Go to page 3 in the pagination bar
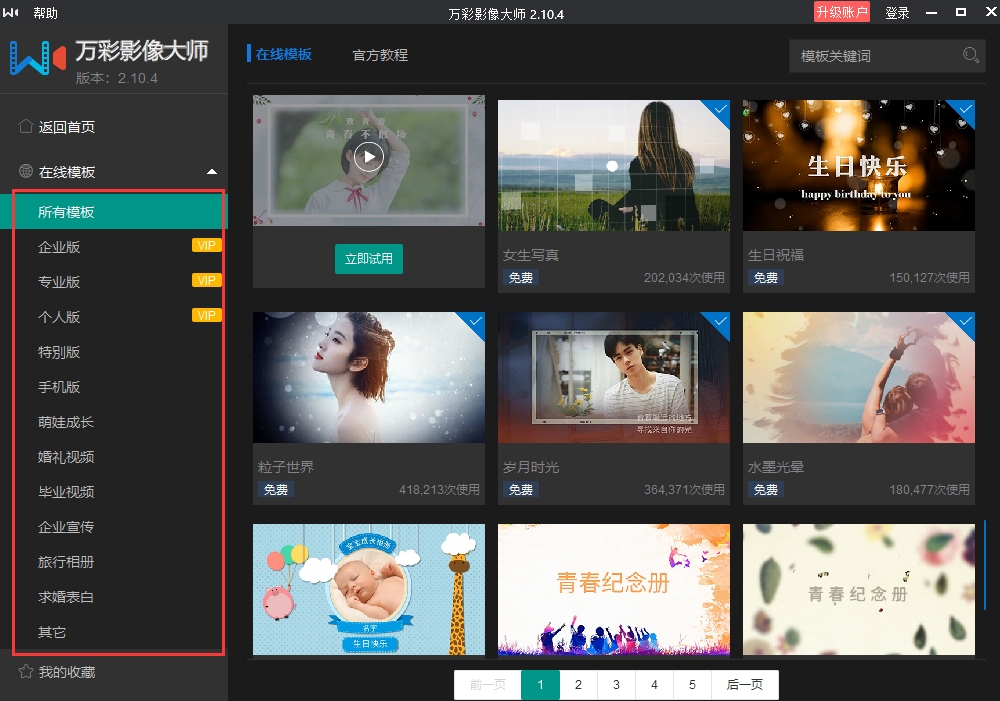 [x=616, y=685]
